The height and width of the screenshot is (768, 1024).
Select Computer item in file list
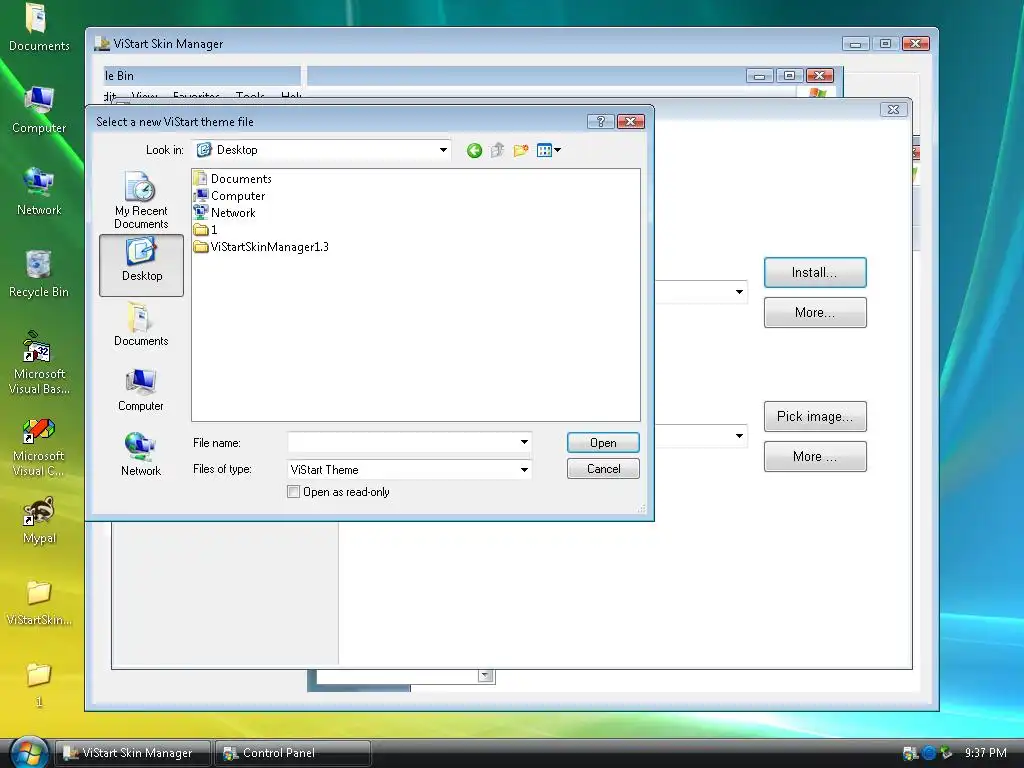(x=229, y=195)
